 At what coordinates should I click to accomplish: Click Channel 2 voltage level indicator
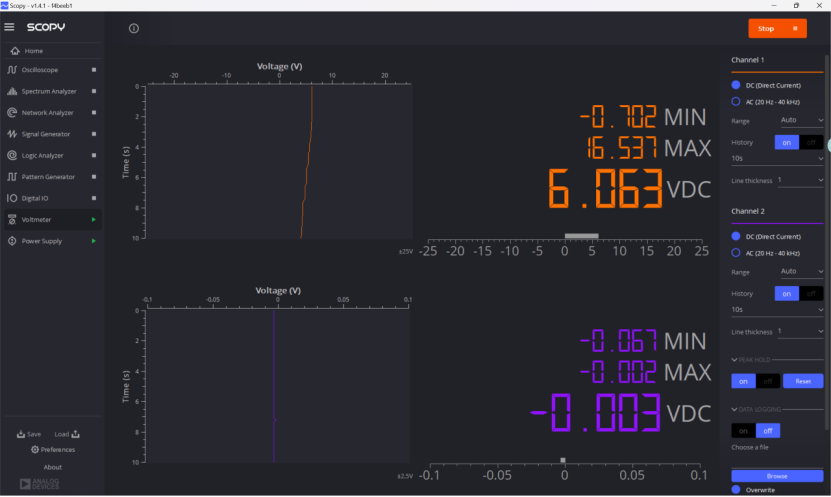(x=563, y=460)
